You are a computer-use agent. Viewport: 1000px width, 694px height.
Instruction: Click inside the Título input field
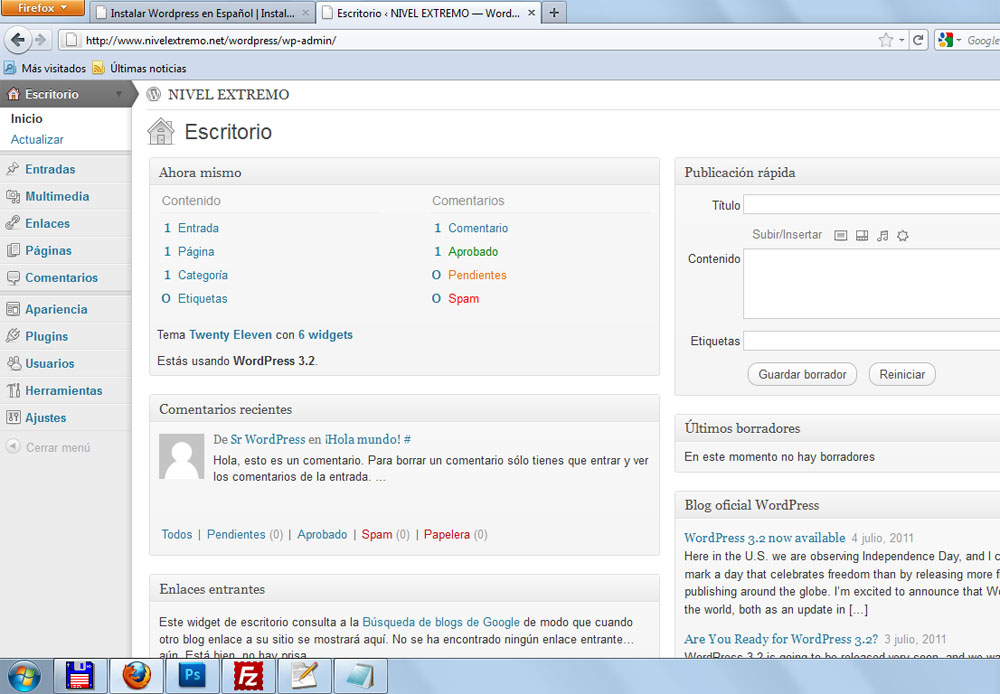(870, 205)
